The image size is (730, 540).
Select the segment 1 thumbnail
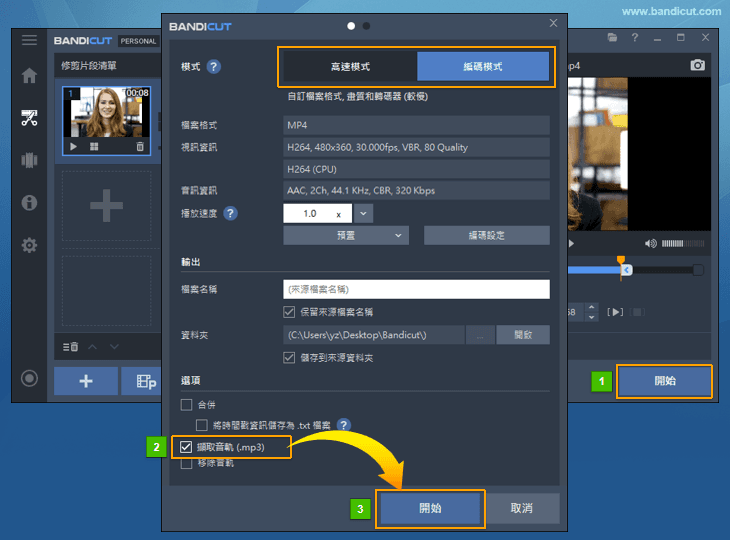(x=107, y=113)
